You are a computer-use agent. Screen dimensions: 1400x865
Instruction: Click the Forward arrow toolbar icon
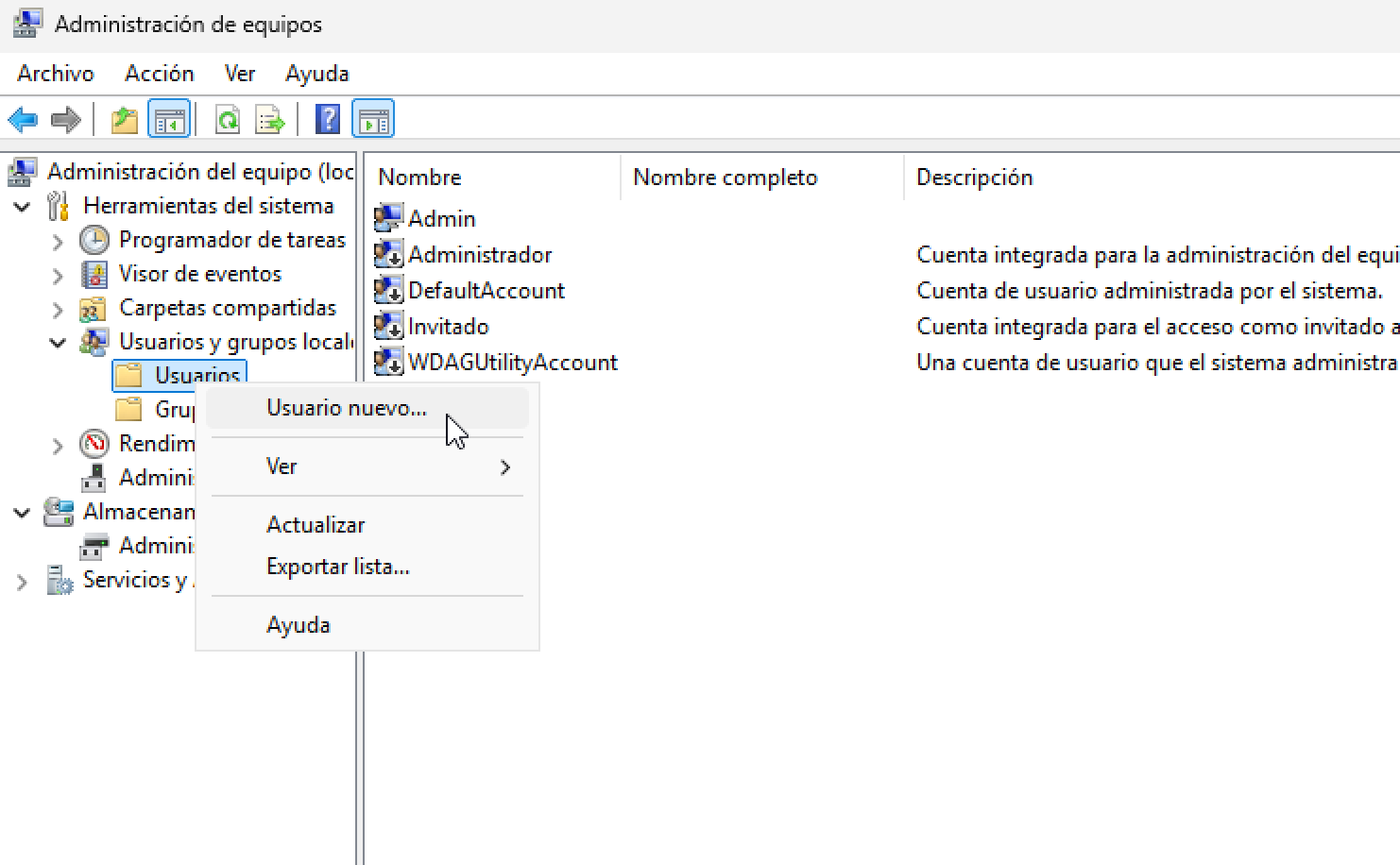pos(65,120)
